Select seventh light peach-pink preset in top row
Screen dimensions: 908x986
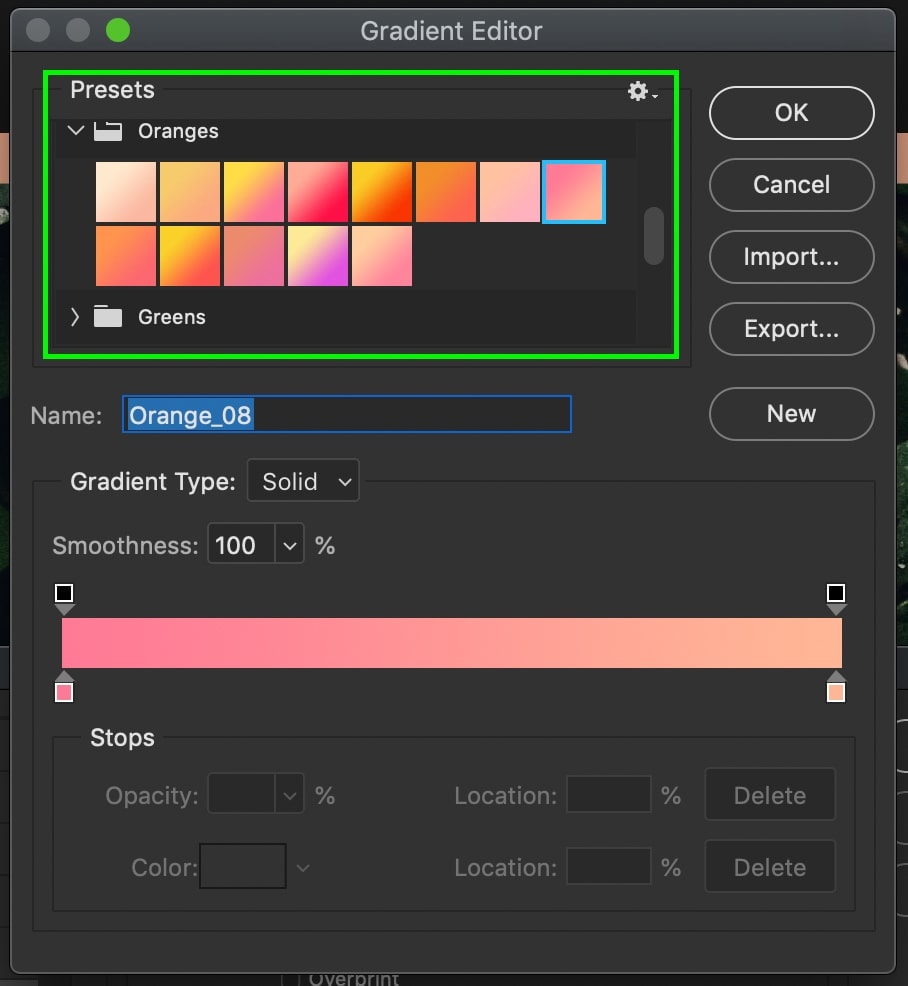click(510, 192)
